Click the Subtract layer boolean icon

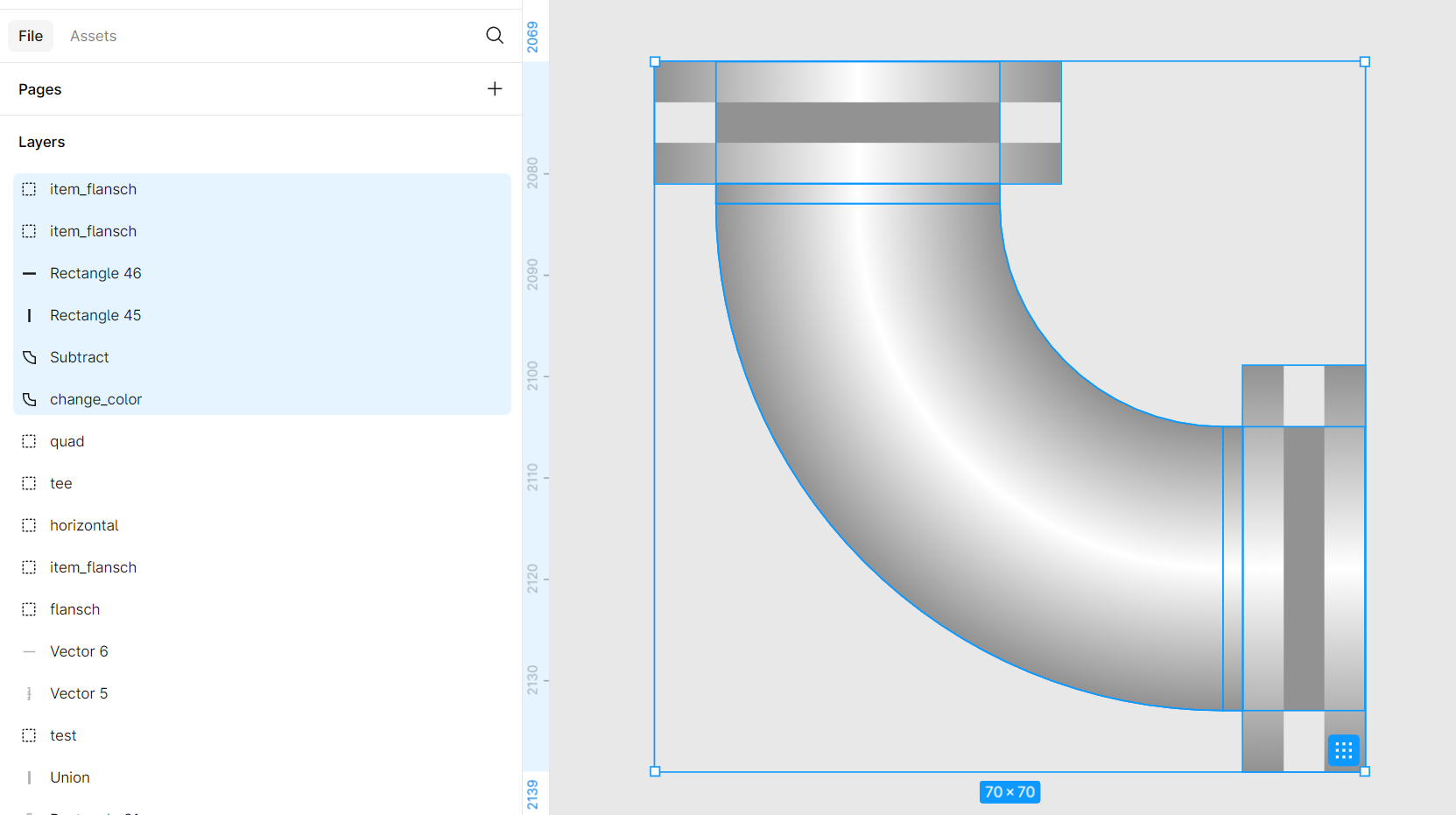click(x=30, y=357)
